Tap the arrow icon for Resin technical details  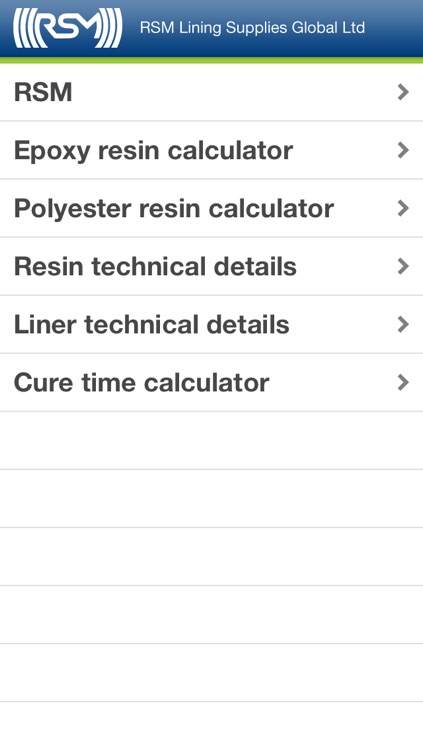tap(403, 266)
